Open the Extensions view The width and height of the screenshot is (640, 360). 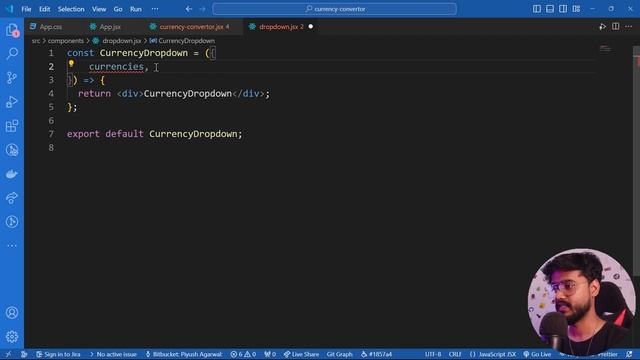click(12, 126)
